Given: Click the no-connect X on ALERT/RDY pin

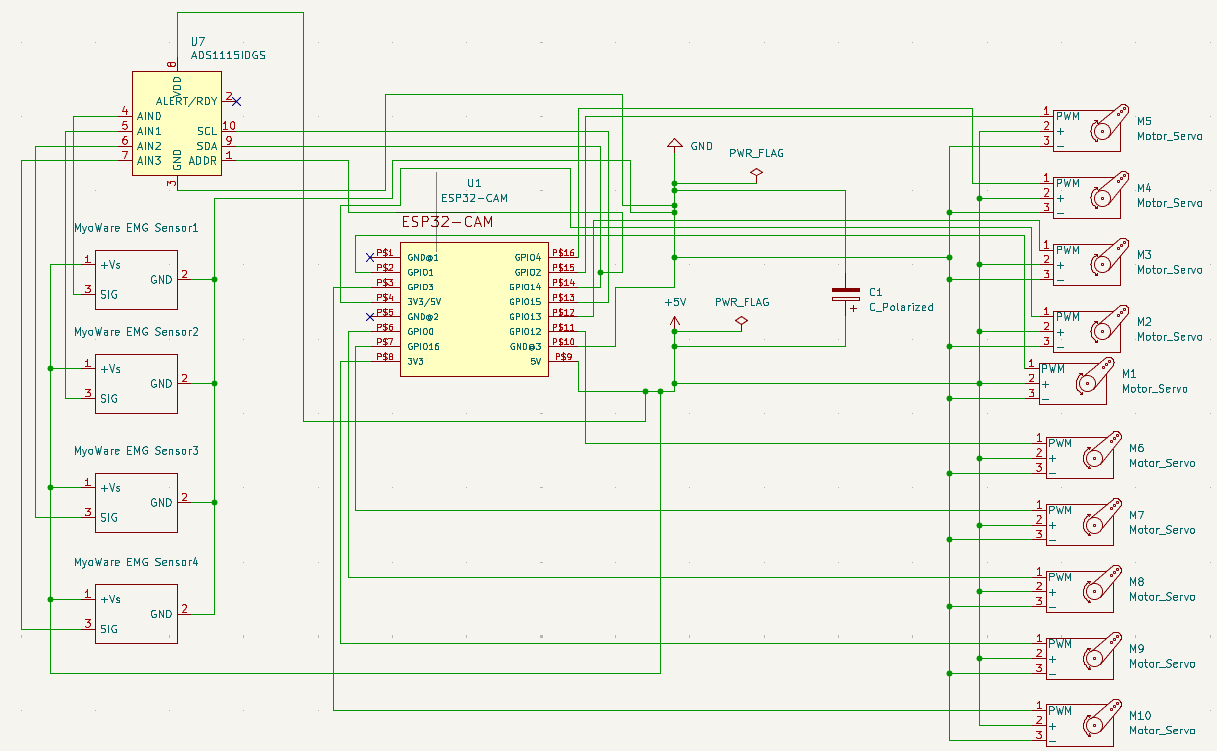Looking at the screenshot, I should [236, 101].
